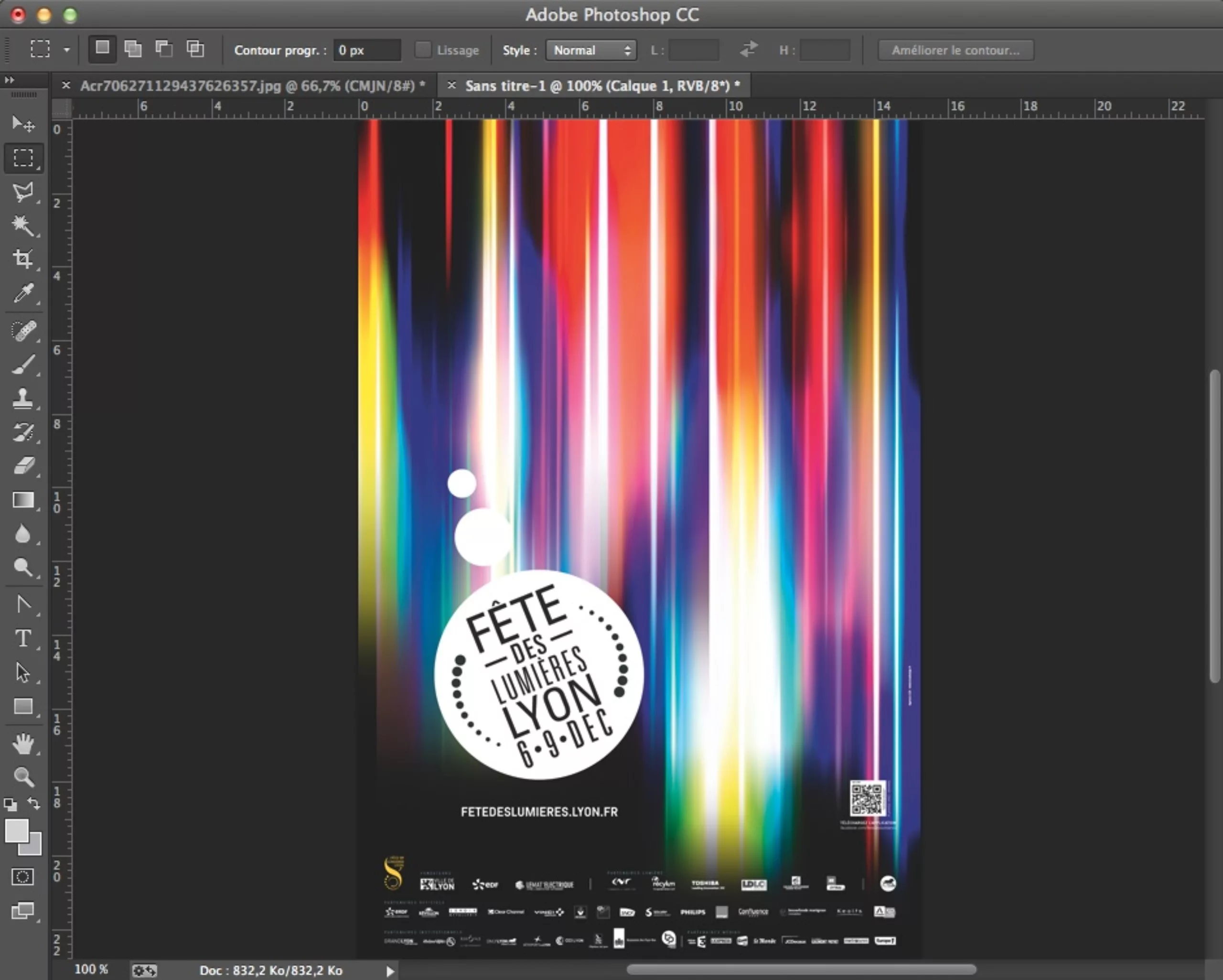Select the Zoom tool in toolbar
This screenshot has height=980, width=1223.
pos(22,777)
